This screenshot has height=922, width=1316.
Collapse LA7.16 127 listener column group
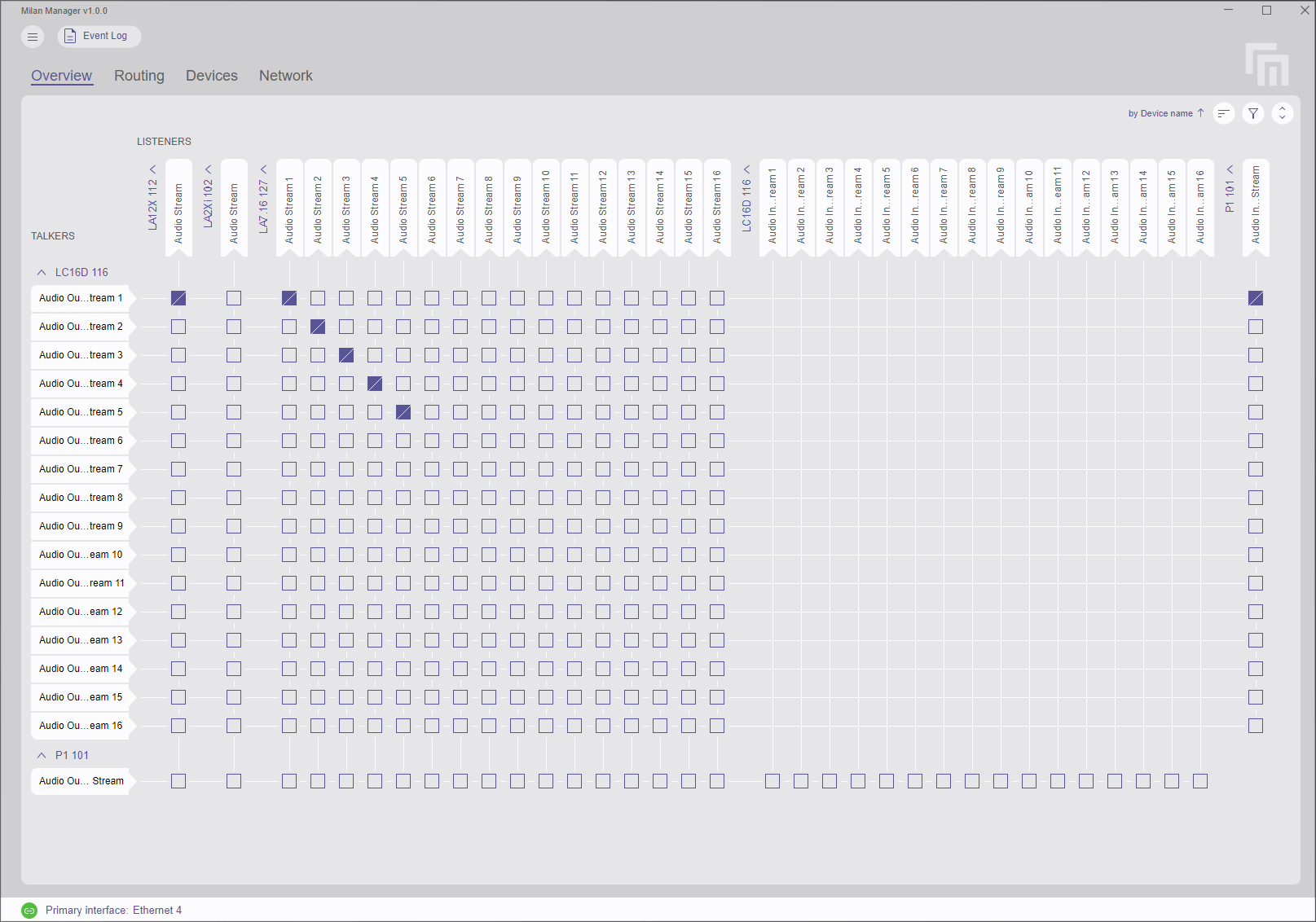tap(263, 169)
